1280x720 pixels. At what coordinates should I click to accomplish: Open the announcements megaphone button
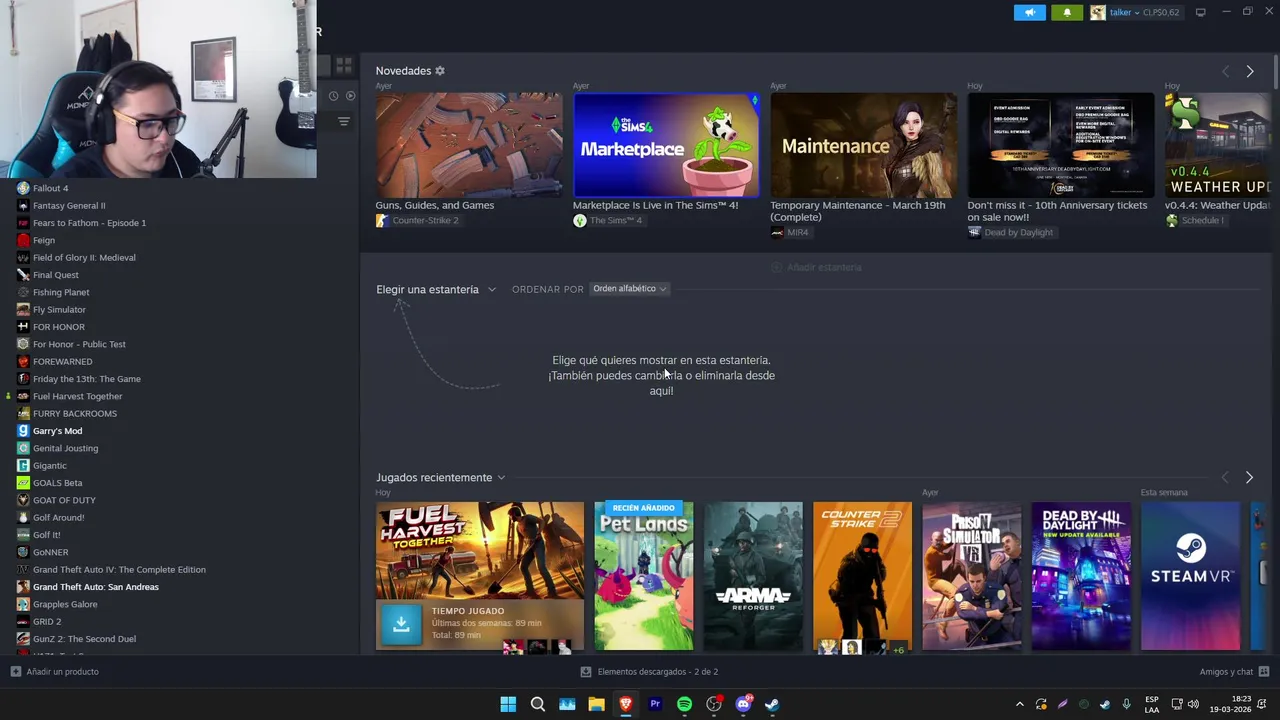click(x=1029, y=12)
